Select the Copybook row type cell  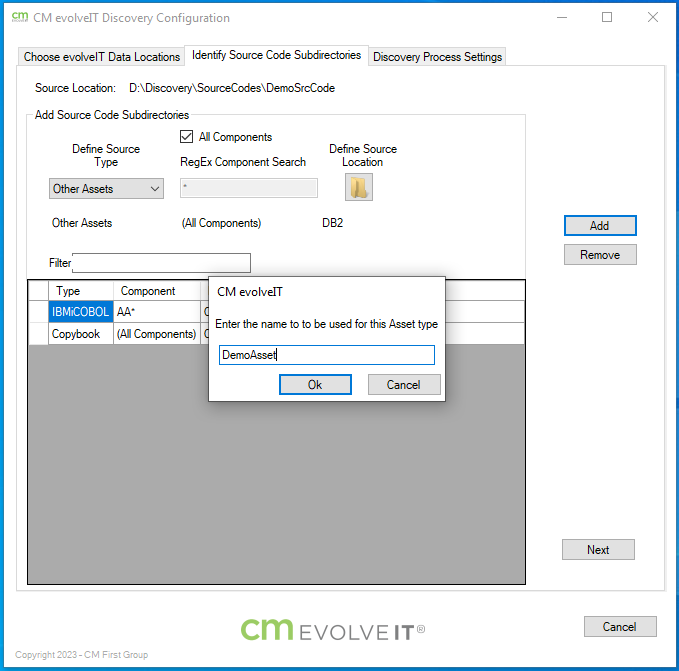click(x=81, y=334)
